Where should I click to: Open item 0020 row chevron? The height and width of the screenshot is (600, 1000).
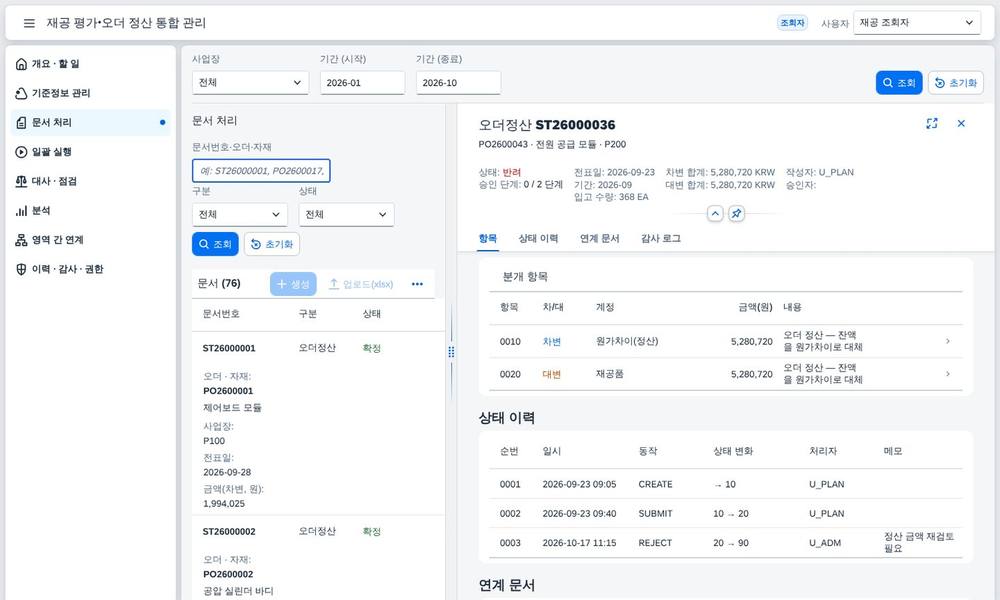948,374
